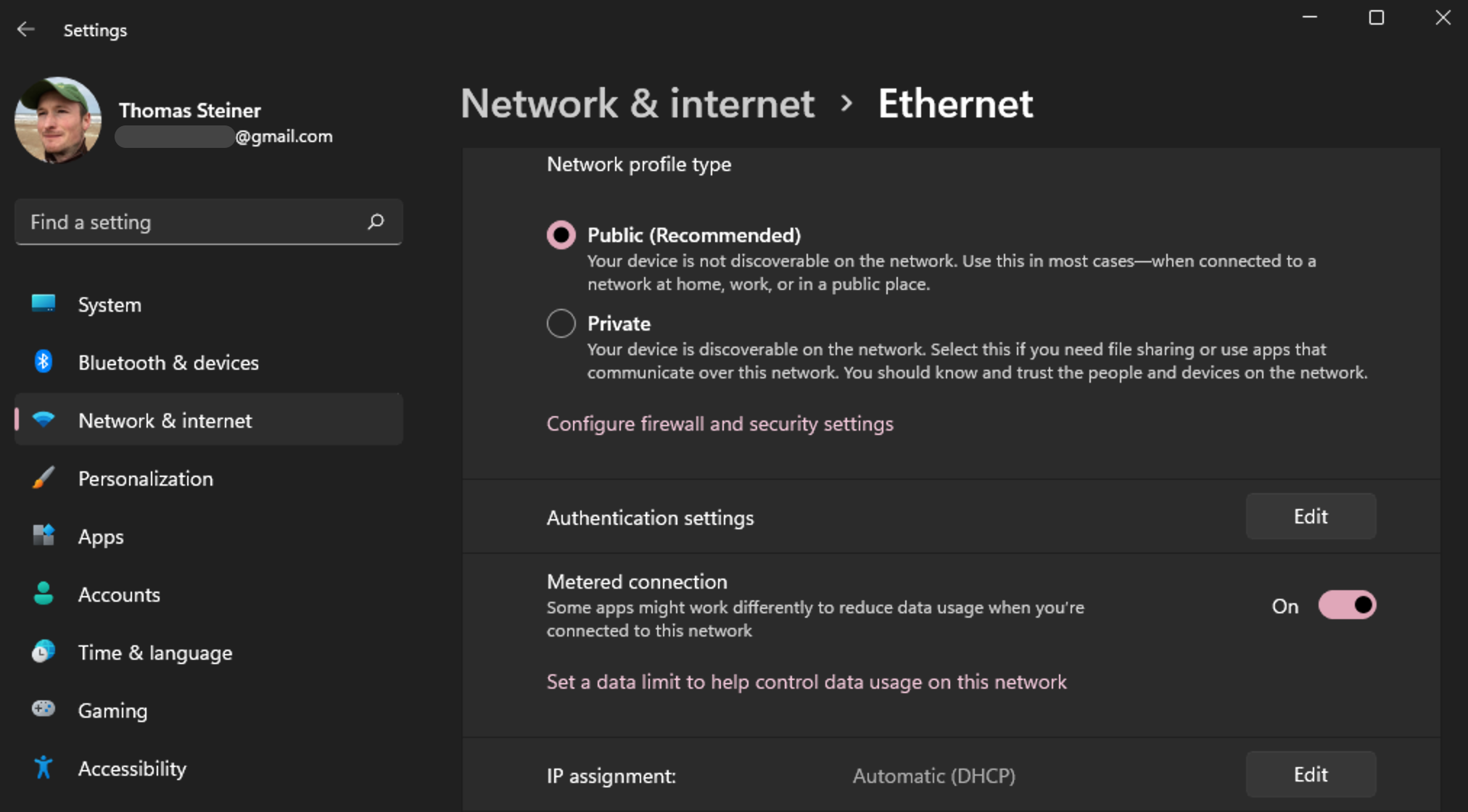This screenshot has width=1468, height=812.
Task: Select the Public (Recommended) radio button
Action: (561, 235)
